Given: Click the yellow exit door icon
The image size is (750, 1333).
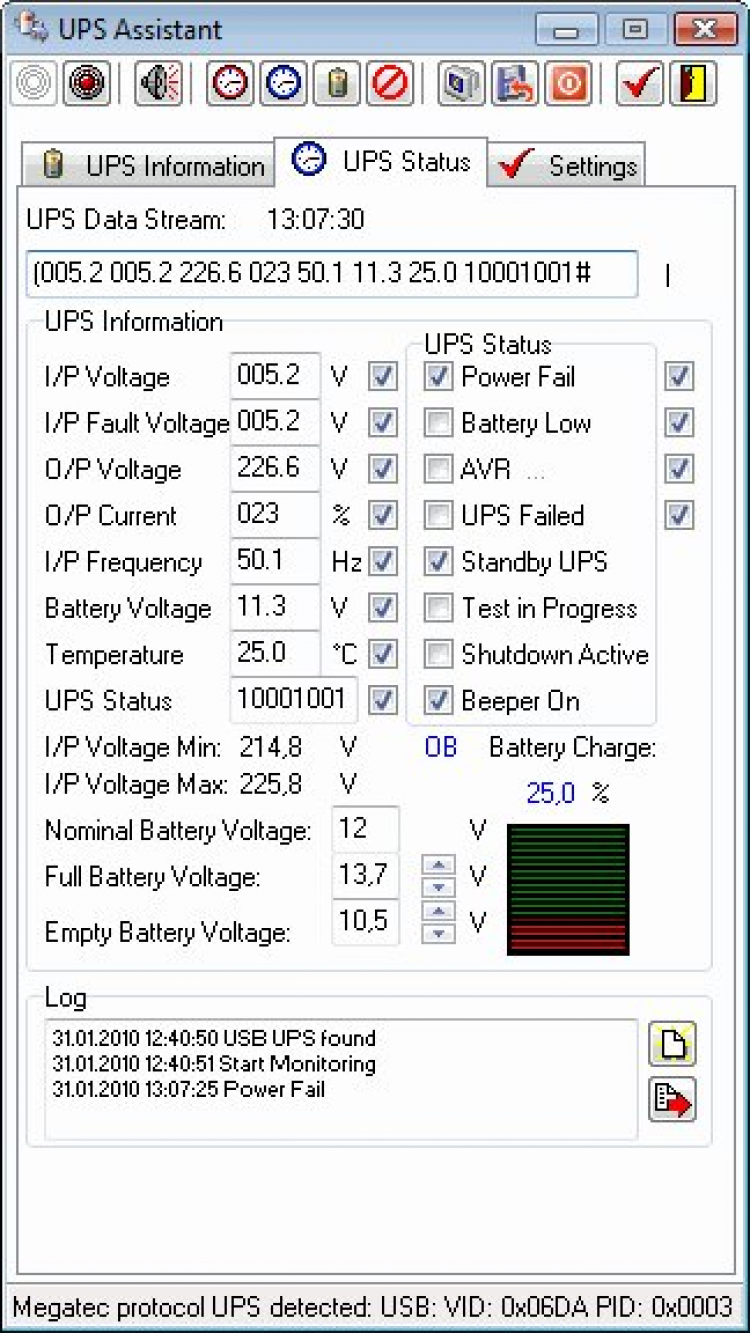Looking at the screenshot, I should (x=693, y=84).
